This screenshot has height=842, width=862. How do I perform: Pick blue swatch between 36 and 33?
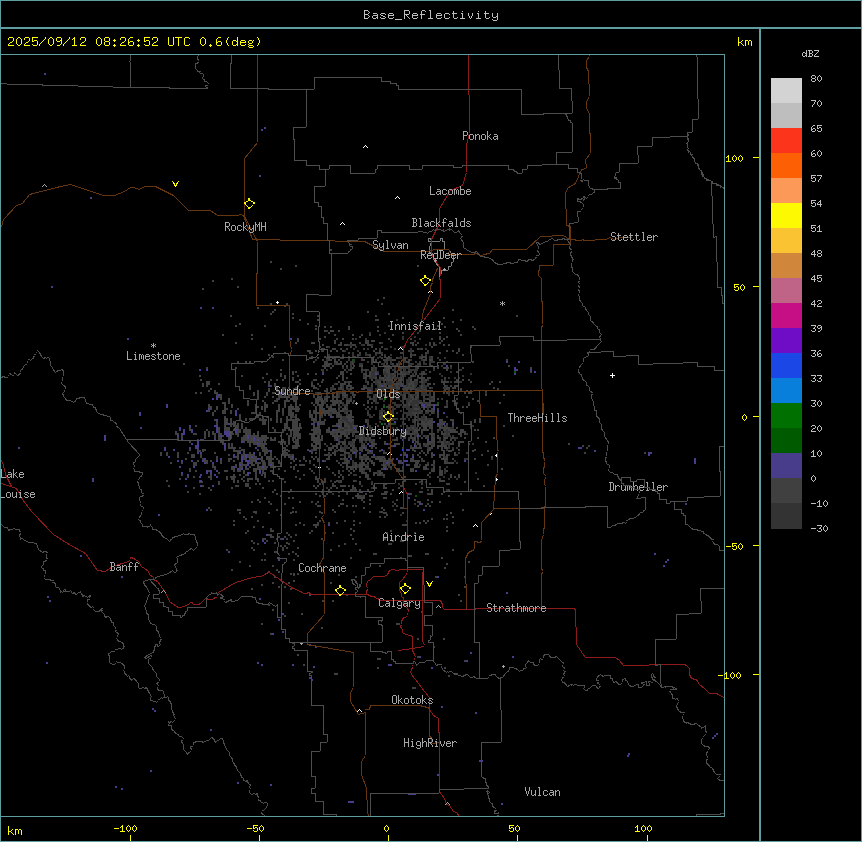coord(786,365)
